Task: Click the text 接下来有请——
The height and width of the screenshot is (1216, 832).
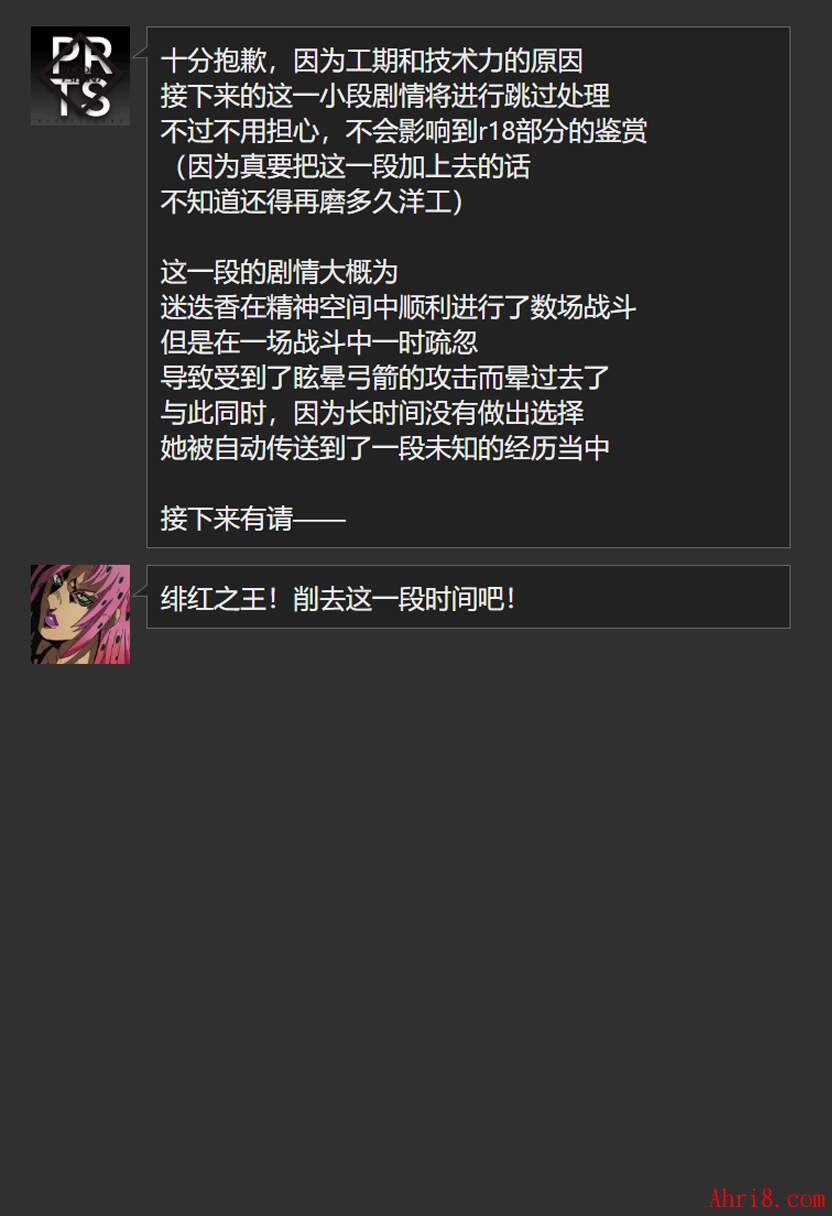Action: (x=253, y=518)
